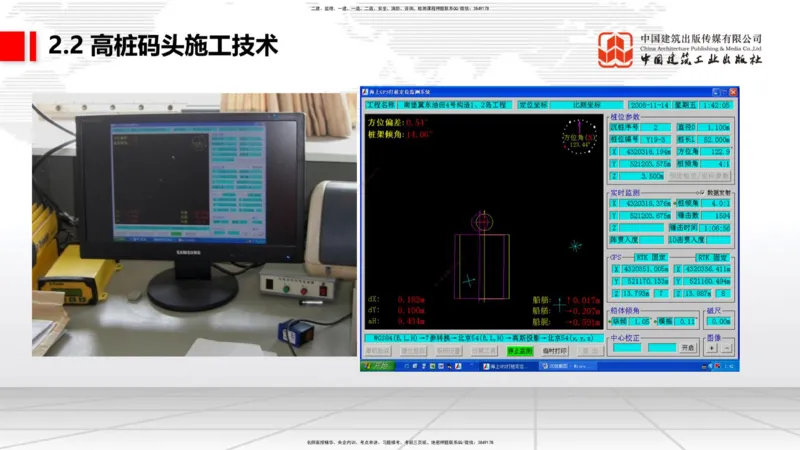Click the first 中心校正 input field
Screen dimensions: 800x450
[627, 347]
